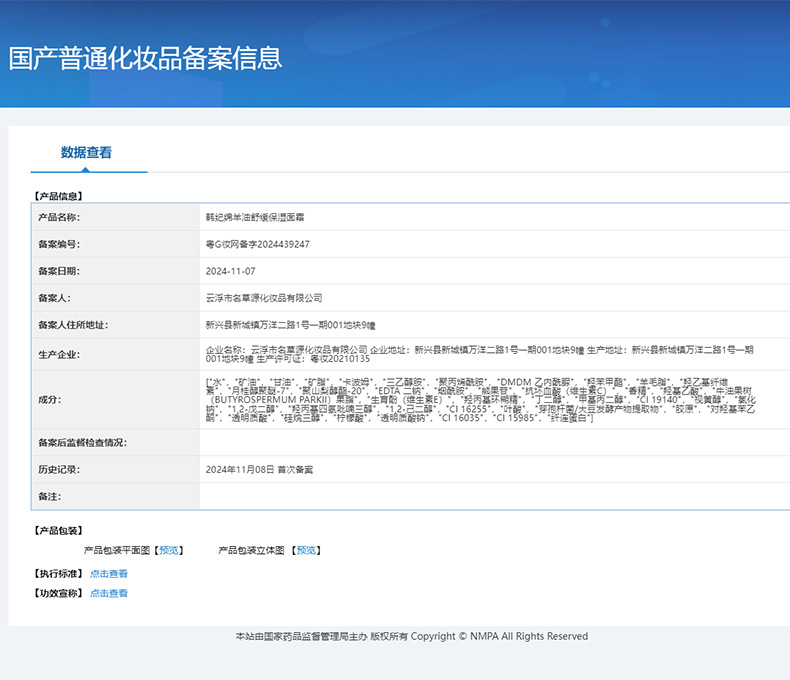Click the 成分 ingredient list text
Screen dimensions: 790x680
click(x=481, y=400)
